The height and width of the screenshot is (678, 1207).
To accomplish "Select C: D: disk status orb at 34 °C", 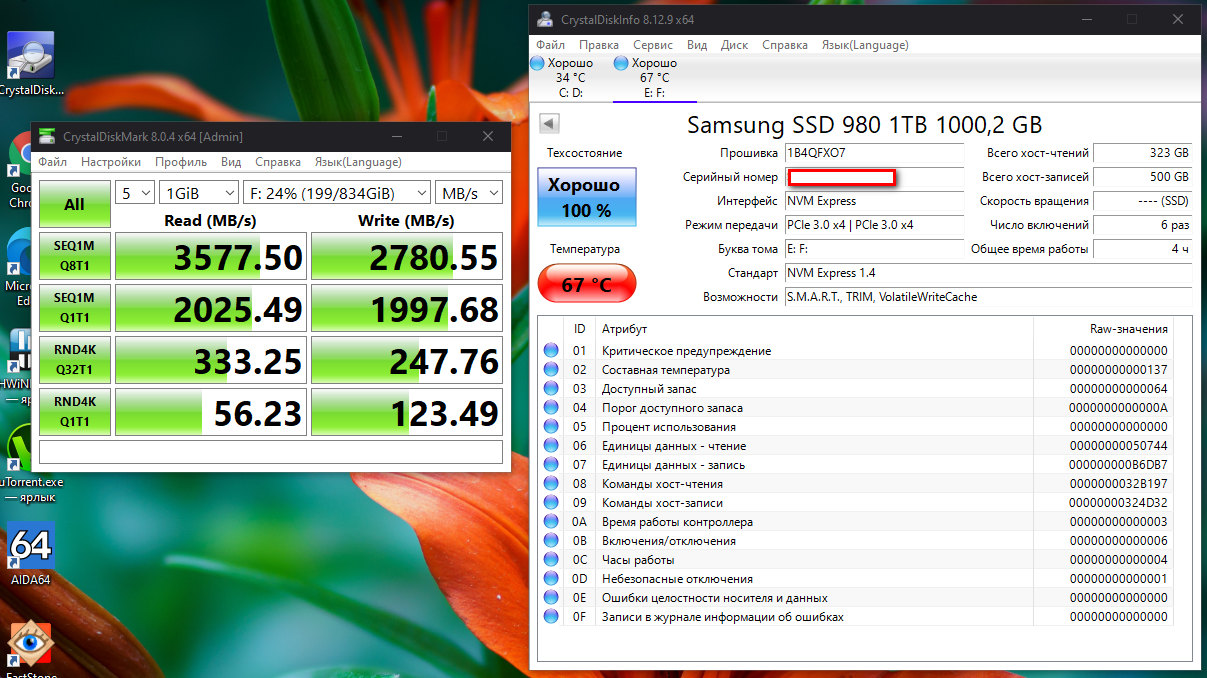I will tap(538, 63).
